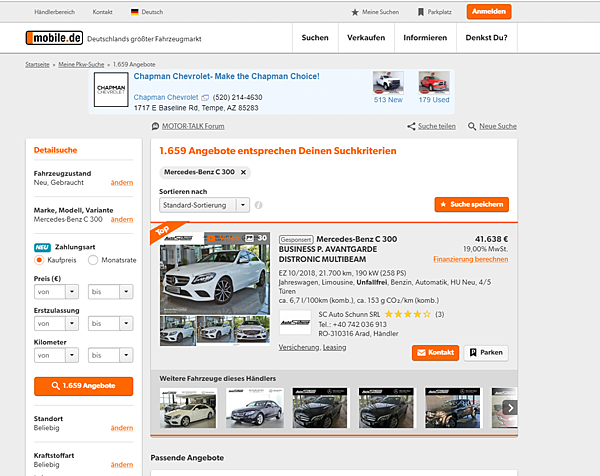600x476 pixels.
Task: Open the second dealer vehicle, dark sedan
Action: point(254,408)
